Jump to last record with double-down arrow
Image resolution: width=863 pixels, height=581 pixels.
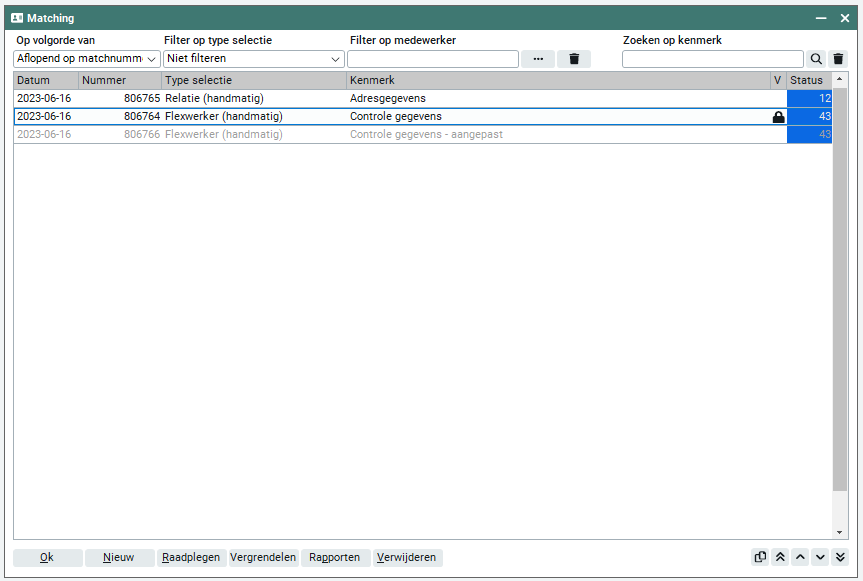[840, 558]
